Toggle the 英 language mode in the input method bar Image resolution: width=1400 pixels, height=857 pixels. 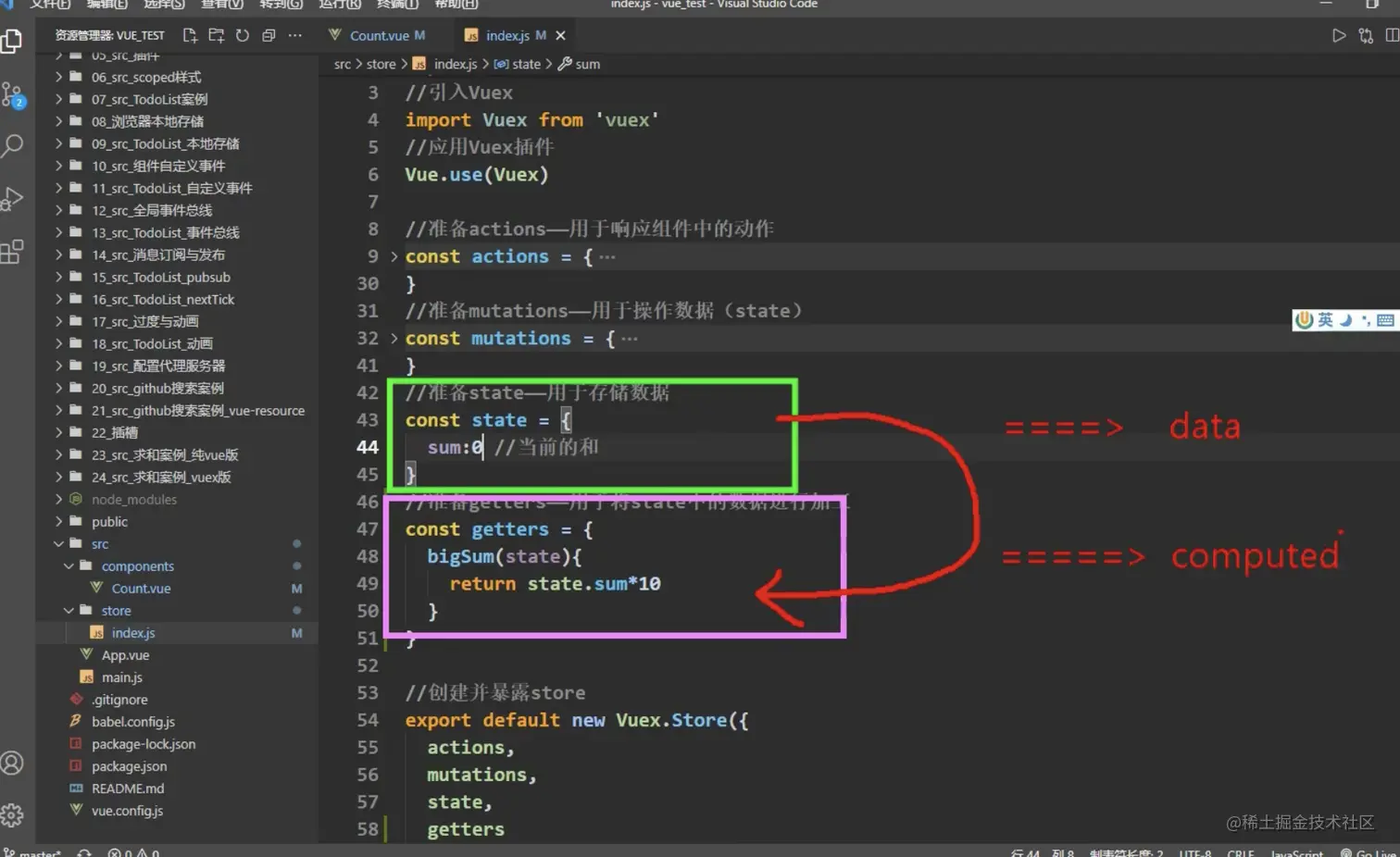[1325, 319]
